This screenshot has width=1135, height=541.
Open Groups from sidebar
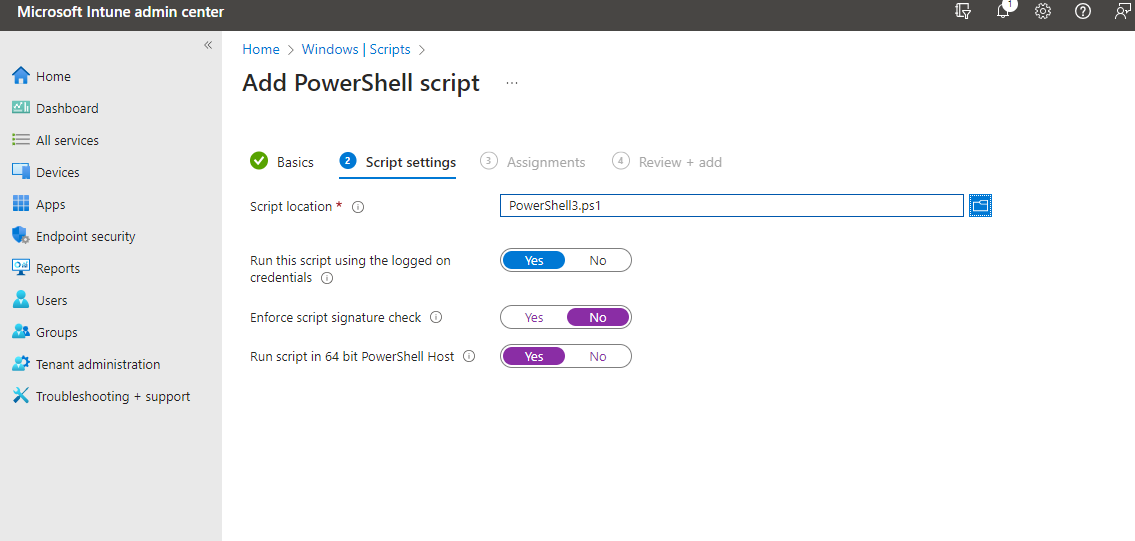(x=56, y=332)
